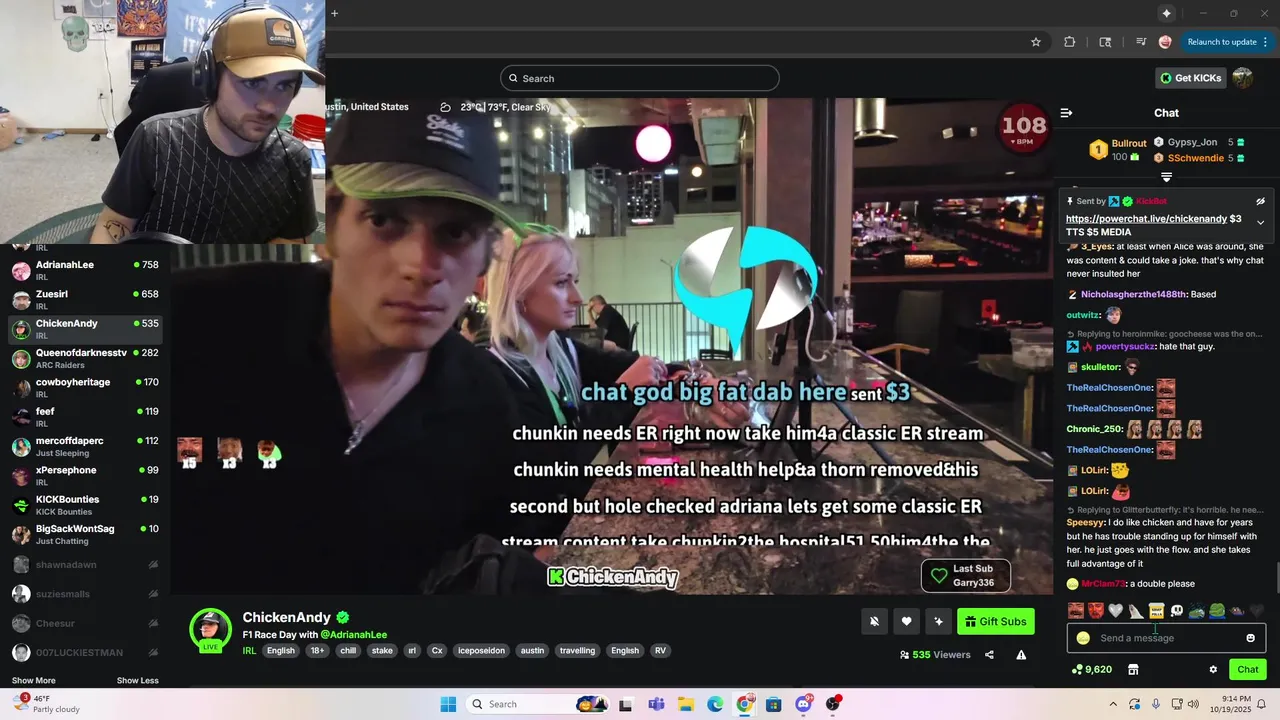This screenshot has width=1280, height=720.
Task: Open the emoji picker smiley icon
Action: pos(1250,638)
